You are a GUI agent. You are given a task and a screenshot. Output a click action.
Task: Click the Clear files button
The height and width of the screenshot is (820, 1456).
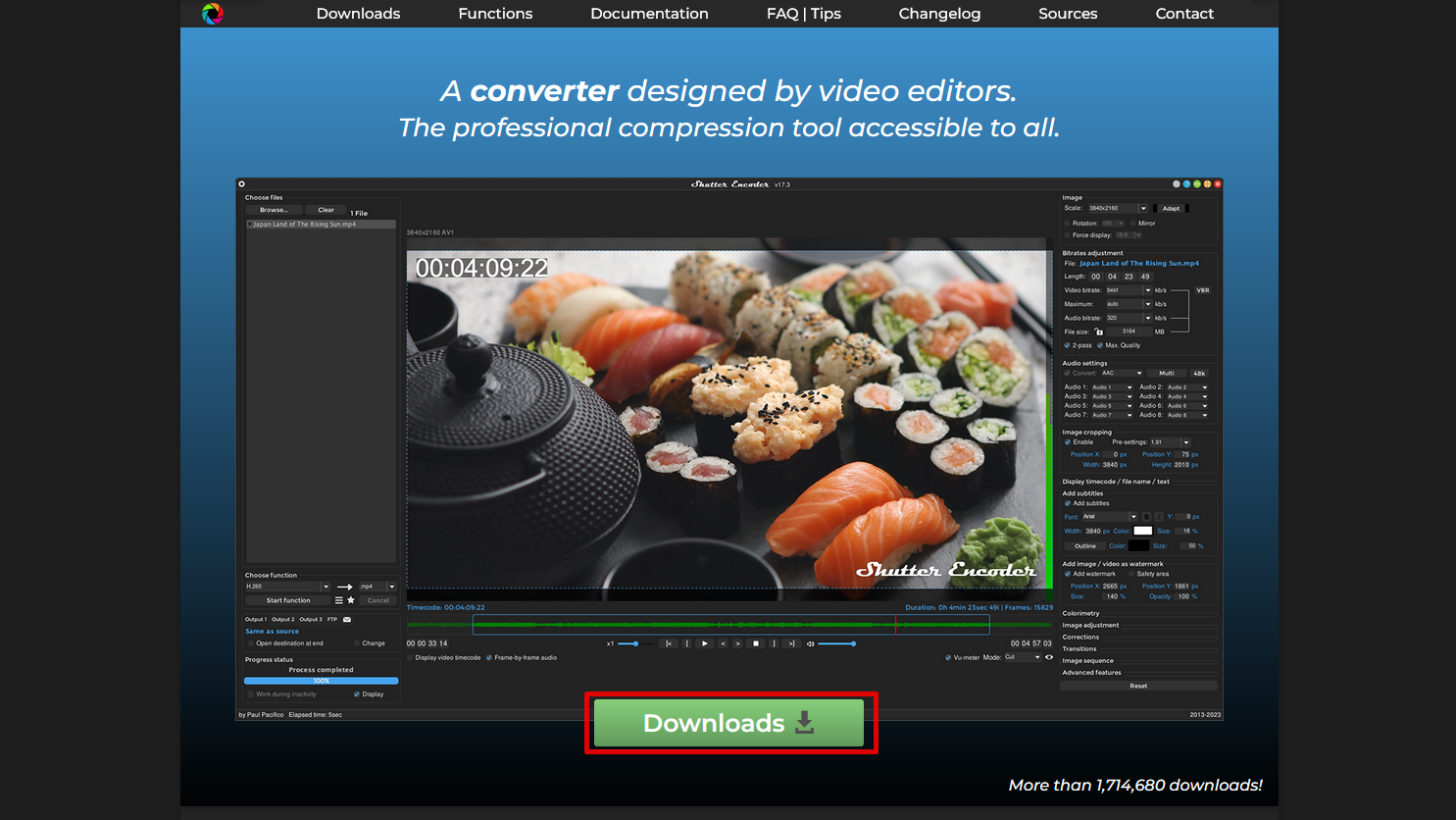(326, 210)
